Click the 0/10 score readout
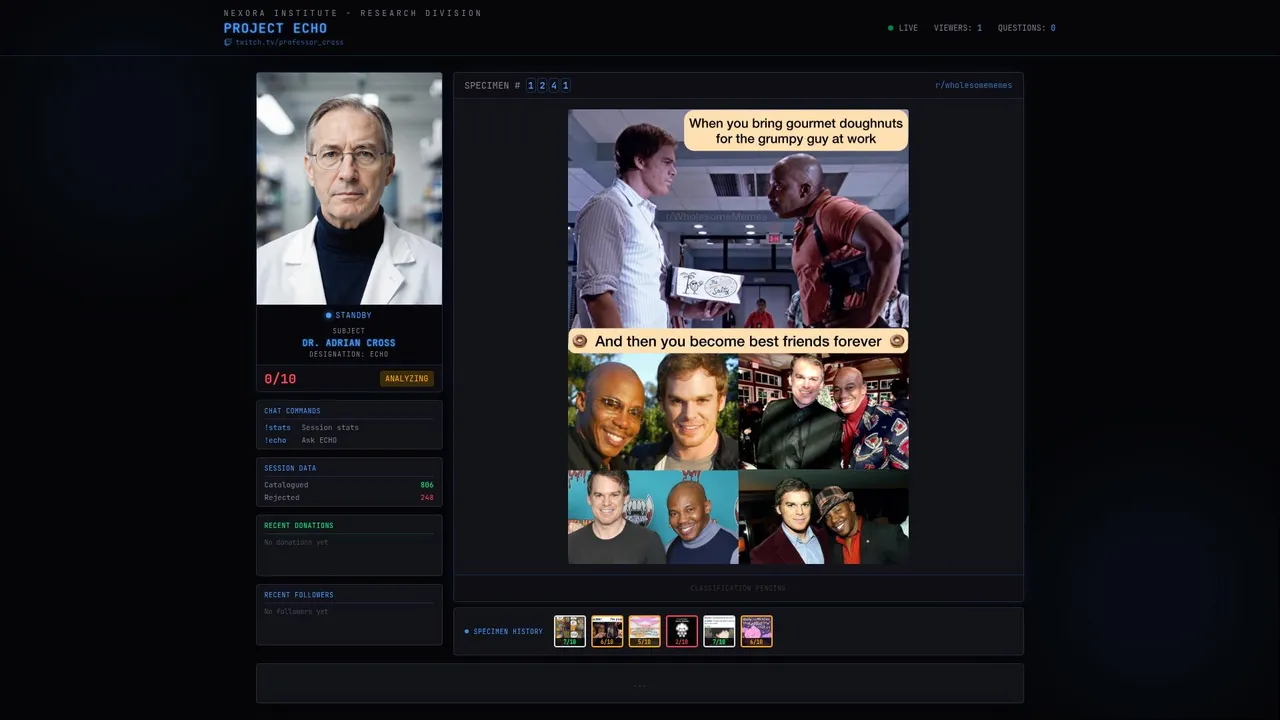 pyautogui.click(x=280, y=379)
